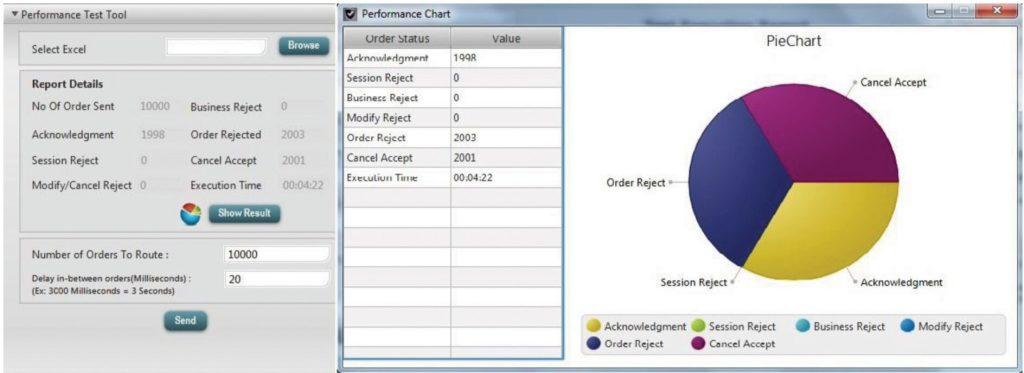Select the Acknowledgment legend yellow swatch

point(594,326)
